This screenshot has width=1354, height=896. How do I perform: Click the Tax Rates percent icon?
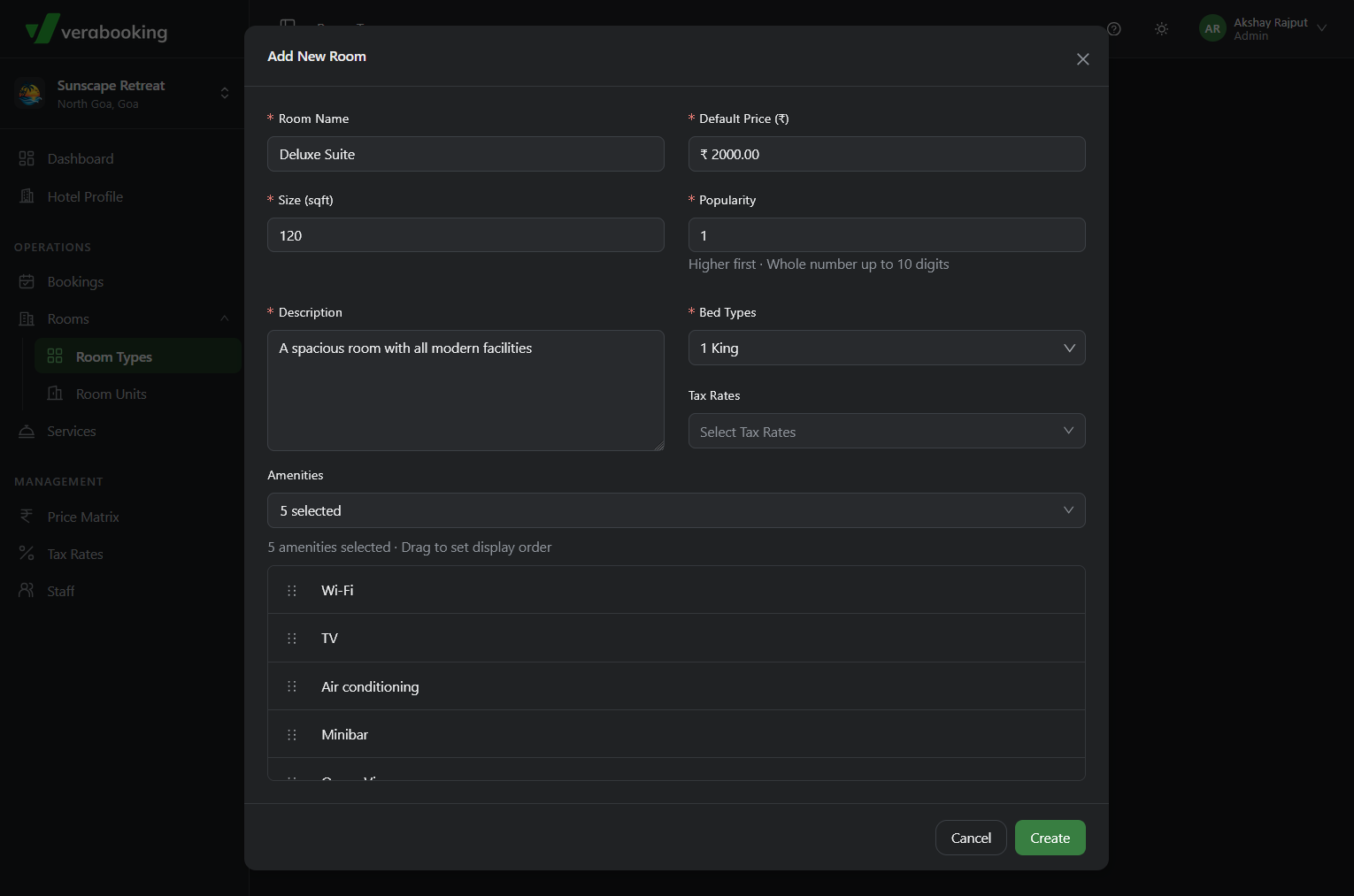[x=27, y=554]
